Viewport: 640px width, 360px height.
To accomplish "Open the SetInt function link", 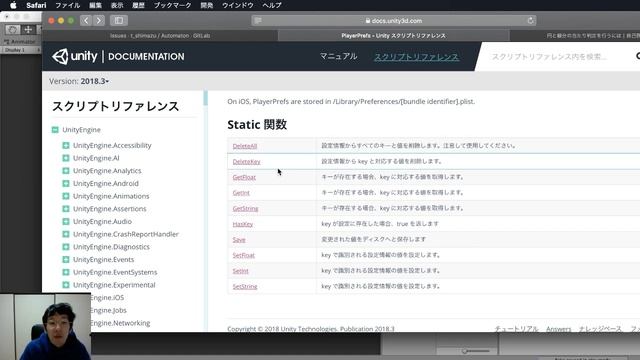I will (x=240, y=271).
